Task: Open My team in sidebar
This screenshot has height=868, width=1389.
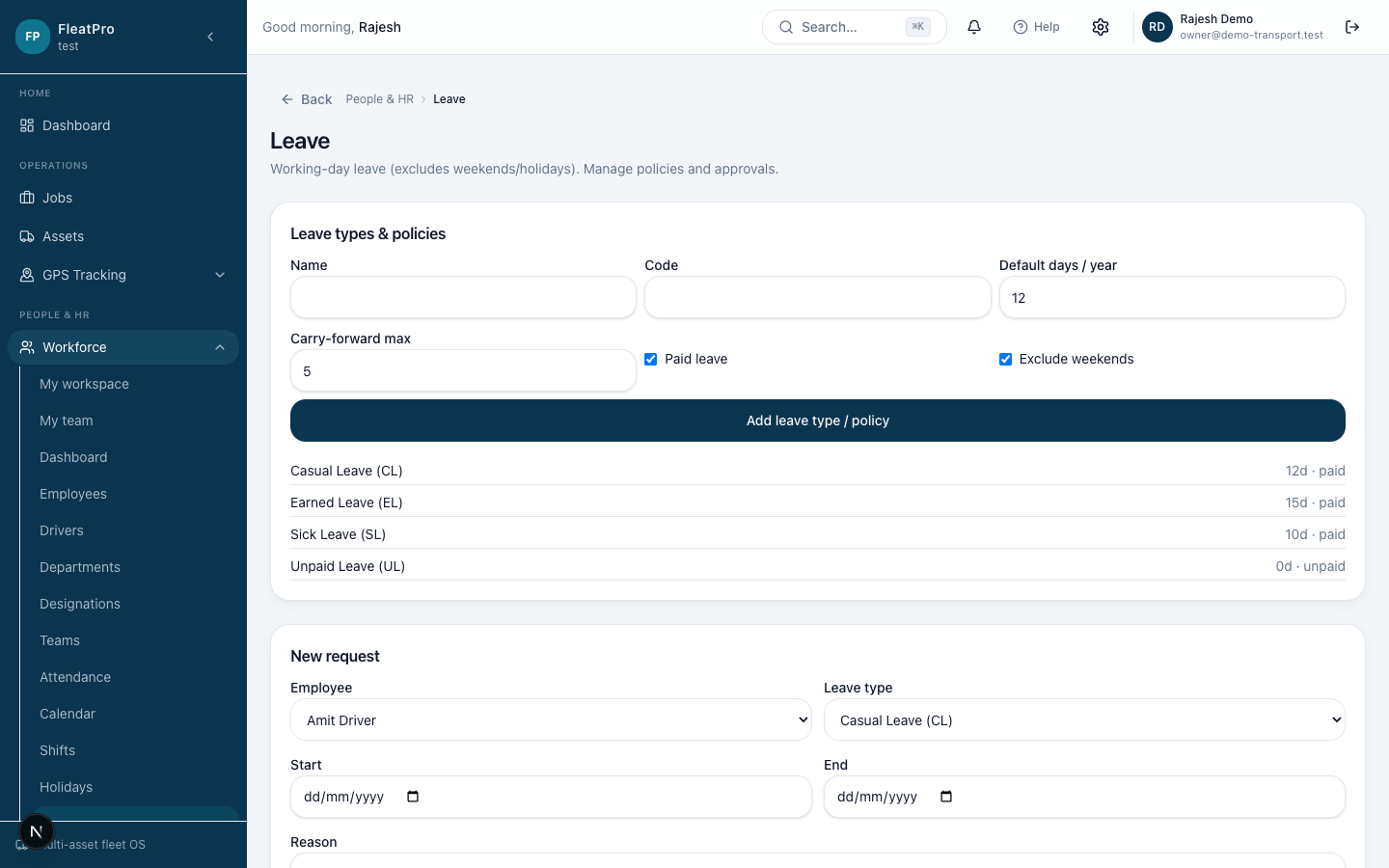Action: tap(67, 420)
